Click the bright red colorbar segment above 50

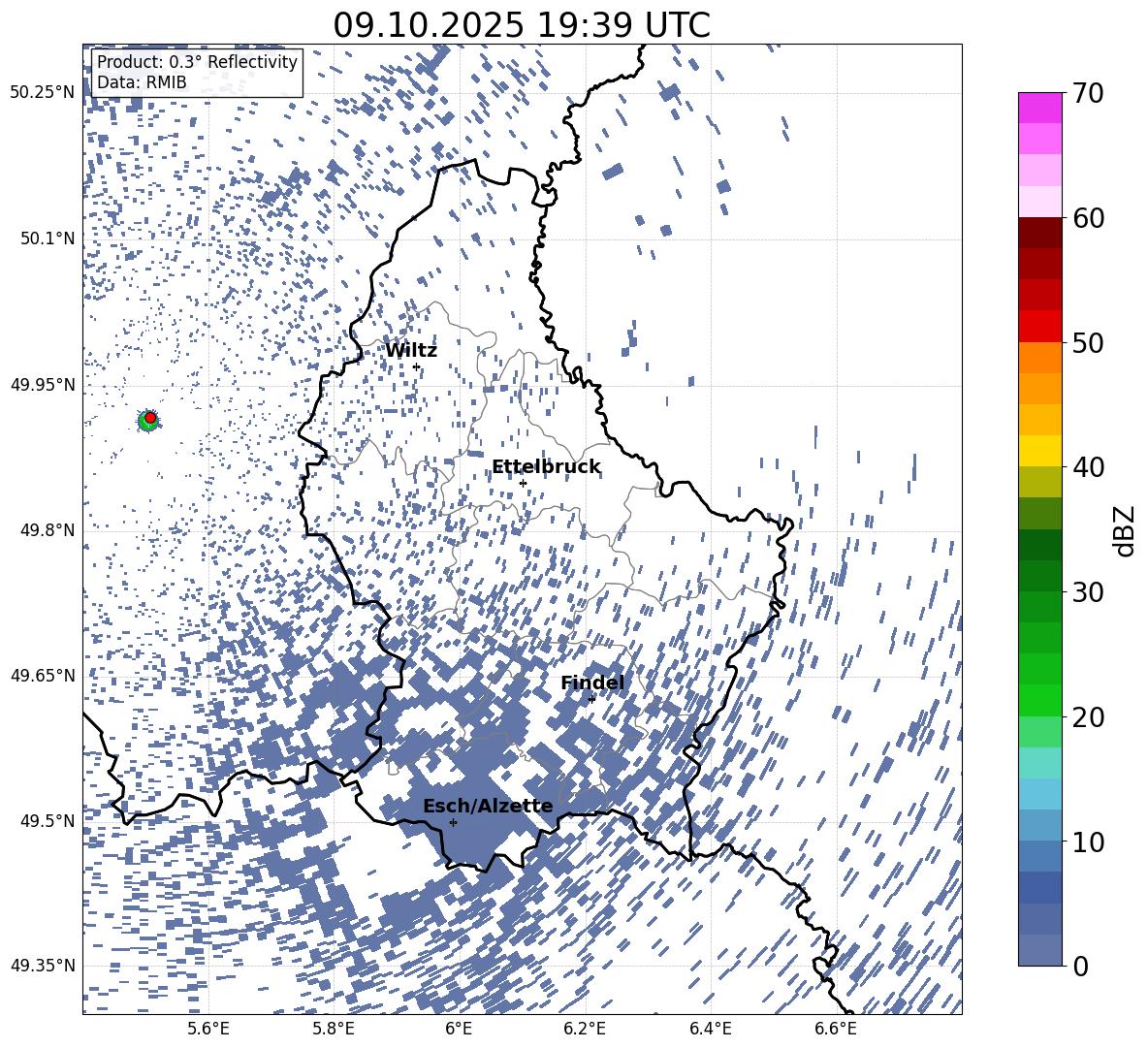1039,327
